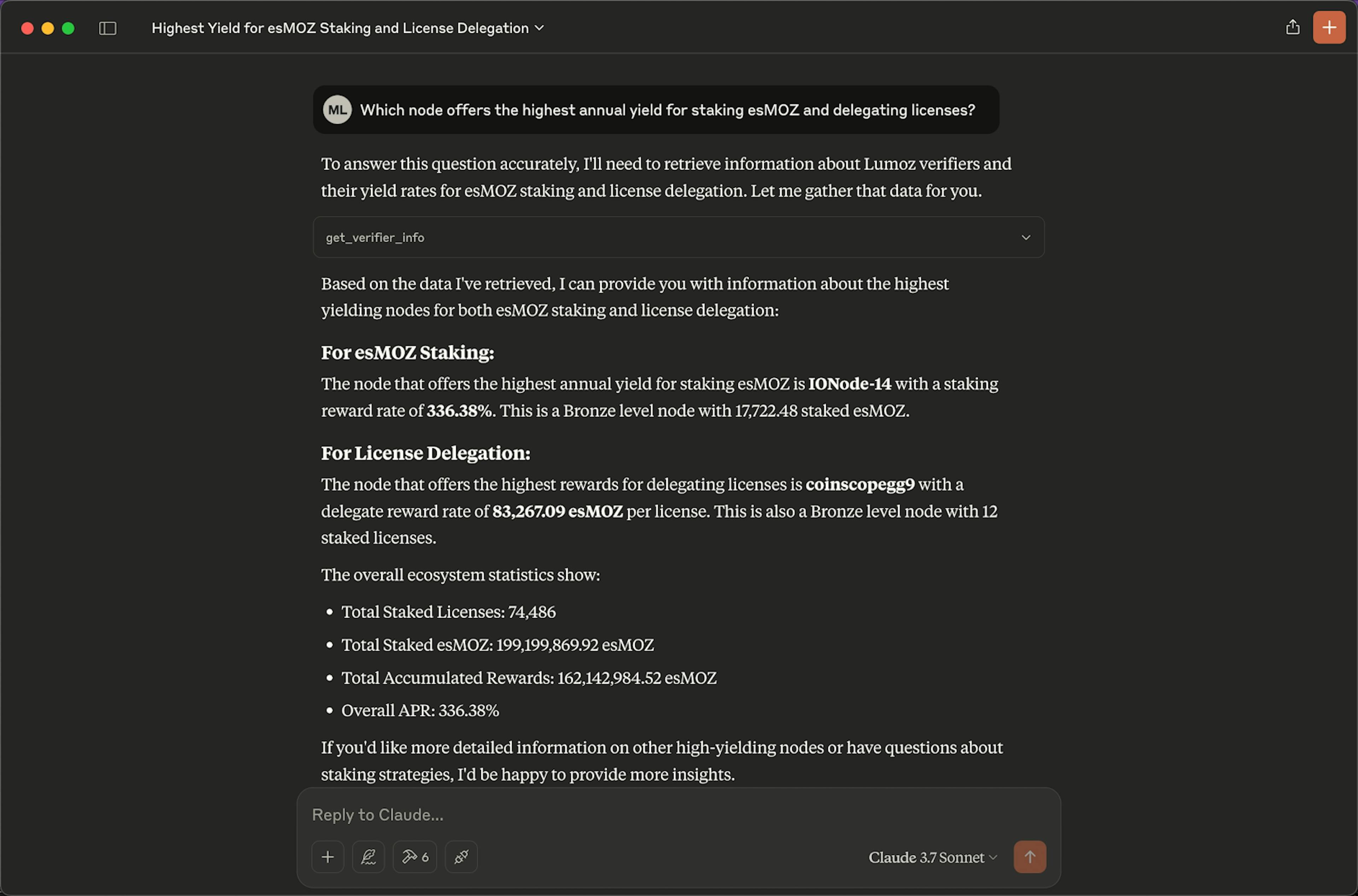Start a new chat with orange plus button

tap(1329, 28)
